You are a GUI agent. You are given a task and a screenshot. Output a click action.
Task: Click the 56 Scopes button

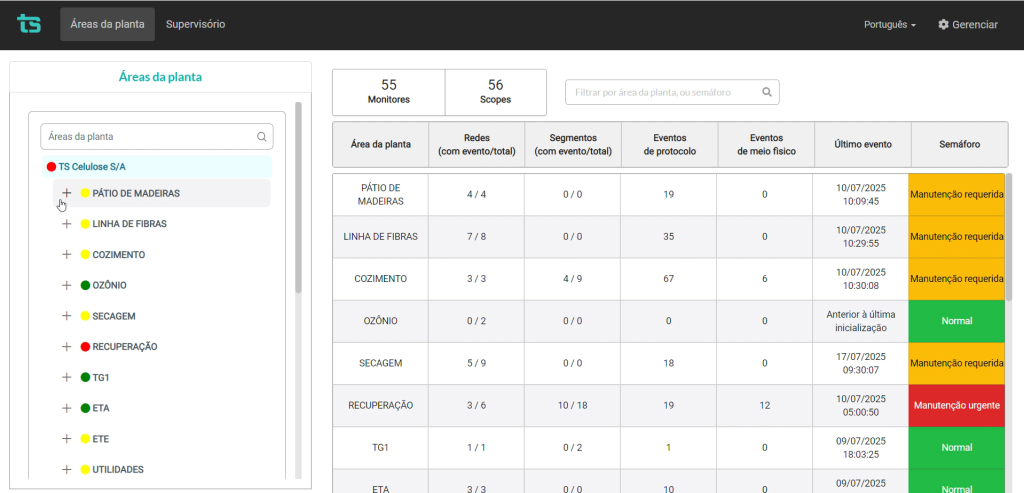click(495, 92)
